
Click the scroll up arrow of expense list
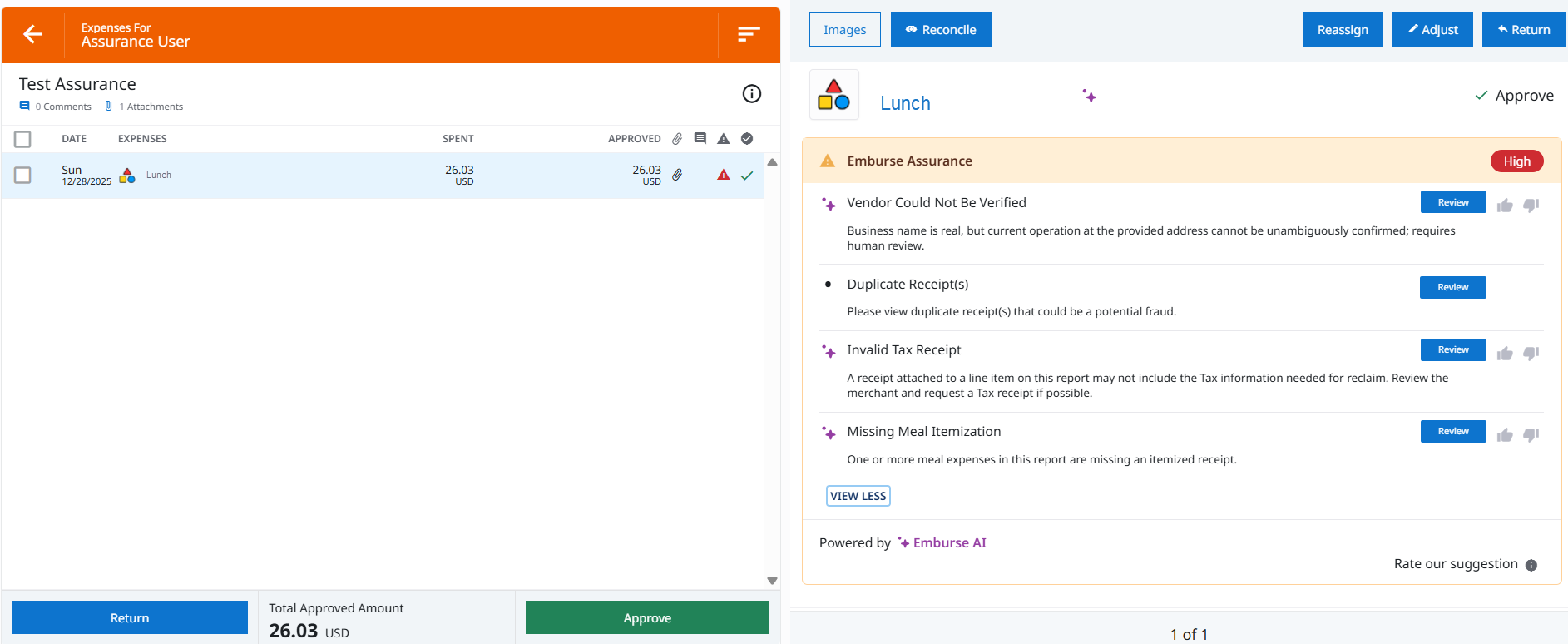point(772,162)
